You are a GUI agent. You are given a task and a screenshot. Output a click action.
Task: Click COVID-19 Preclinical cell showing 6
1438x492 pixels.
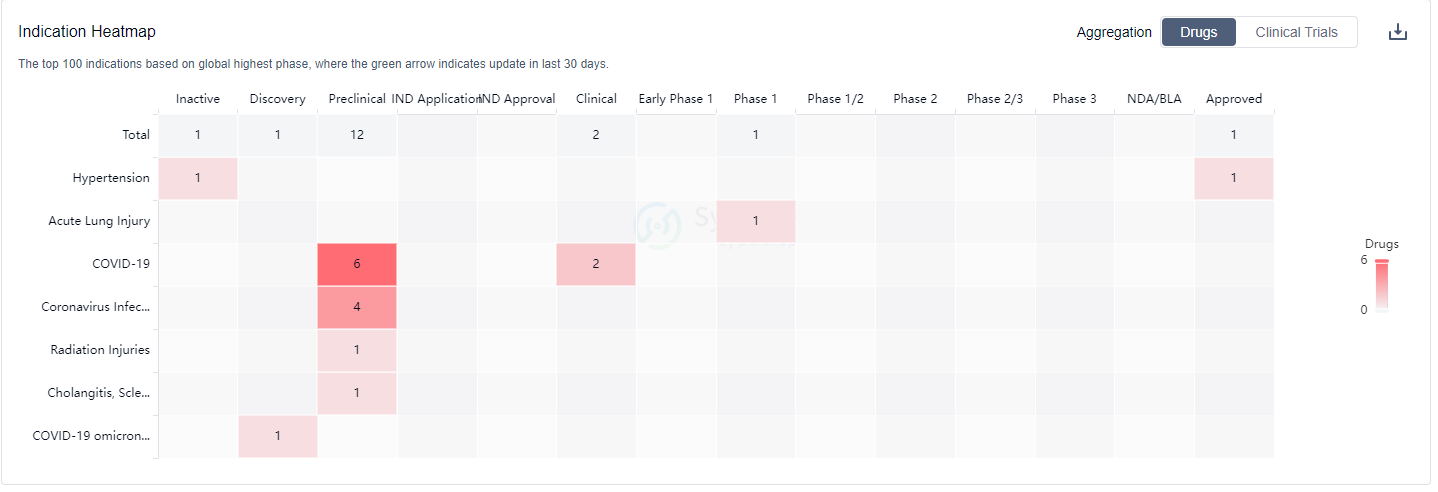tap(357, 264)
